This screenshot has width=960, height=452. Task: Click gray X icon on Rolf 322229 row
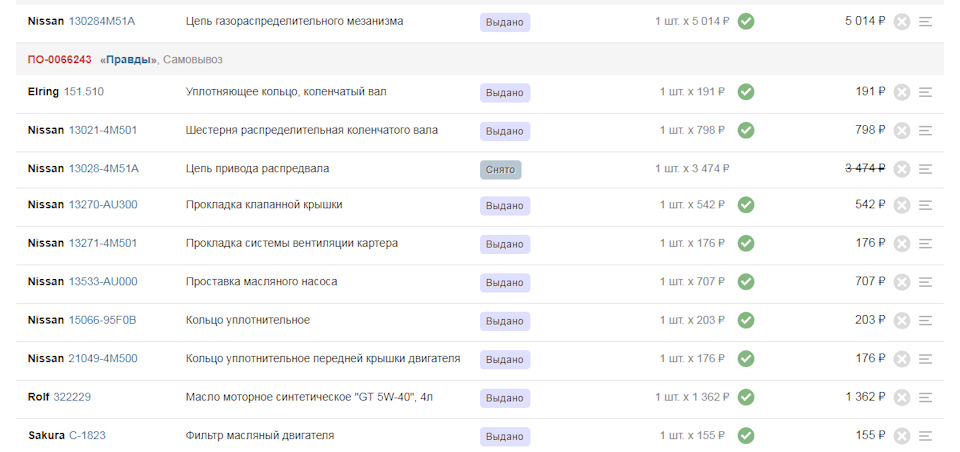901,397
